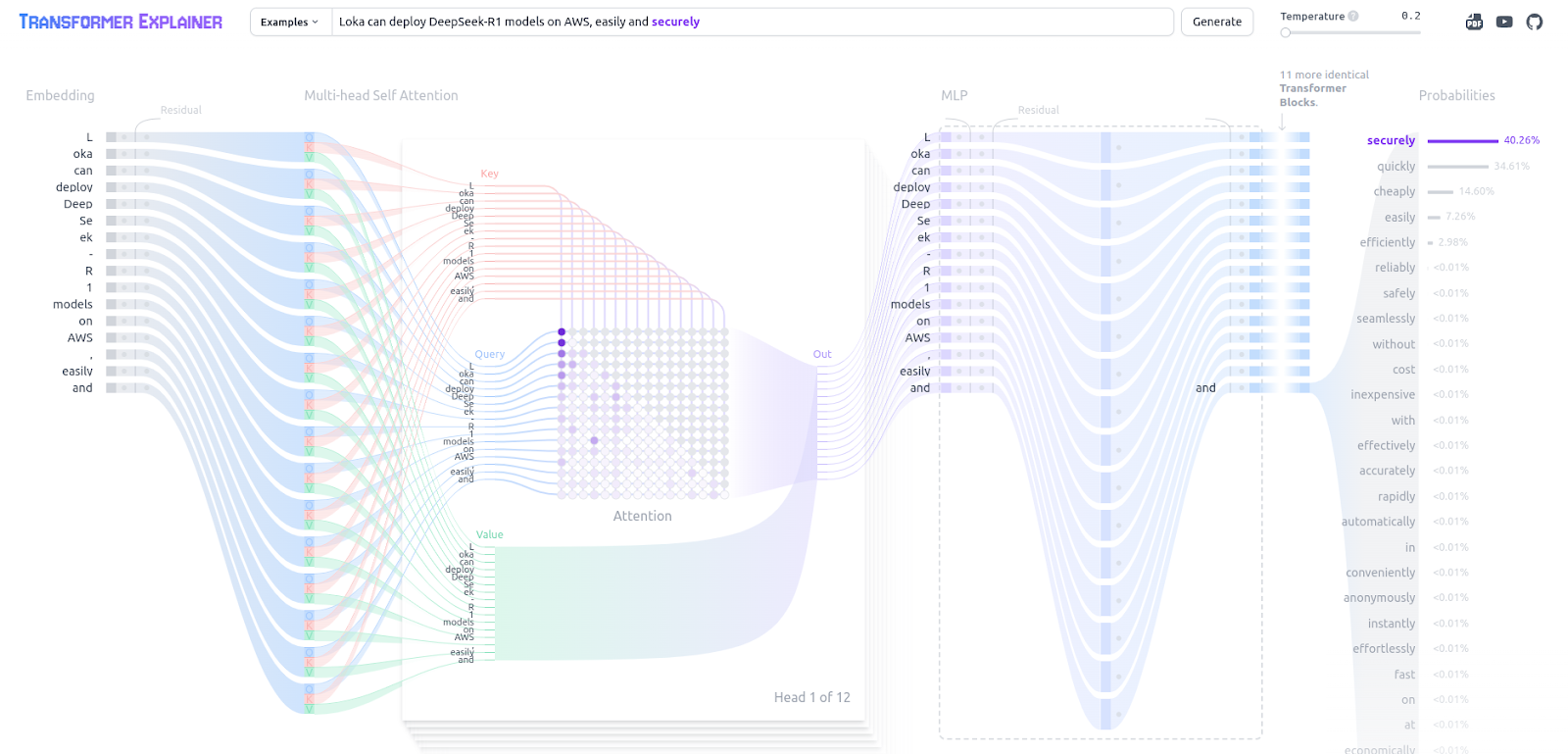
Task: Click the 11 more identical Transformer Blocks note
Action: coord(1324,88)
